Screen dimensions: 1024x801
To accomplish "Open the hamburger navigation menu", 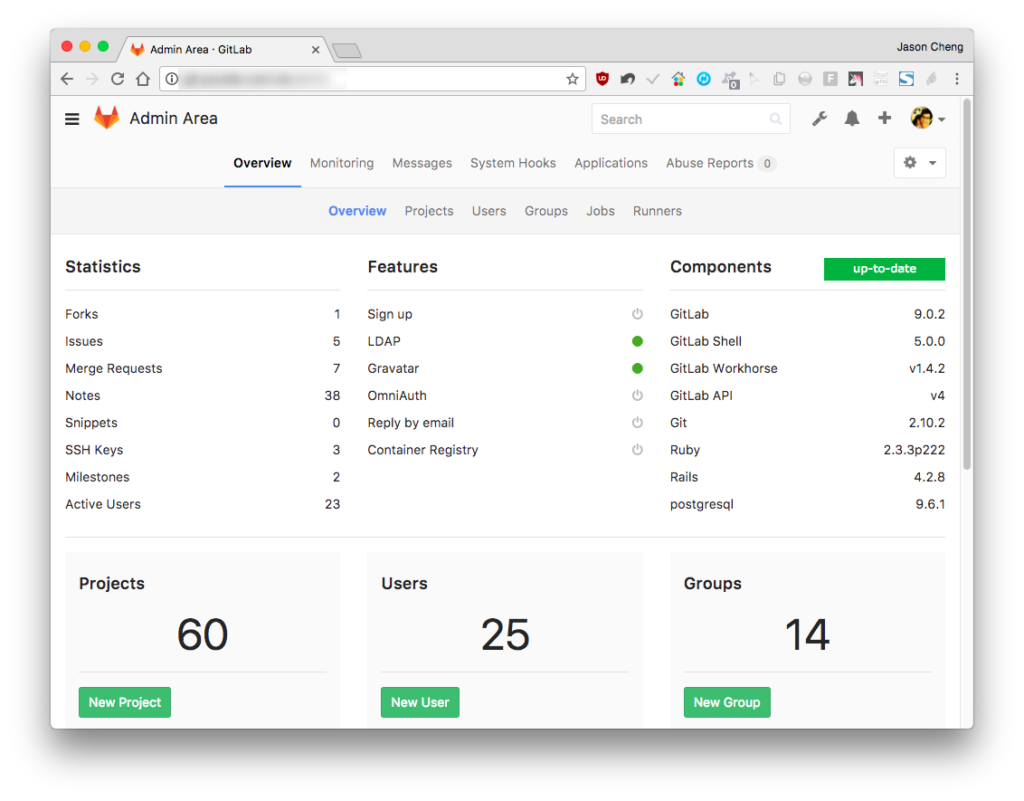I will pyautogui.click(x=72, y=119).
